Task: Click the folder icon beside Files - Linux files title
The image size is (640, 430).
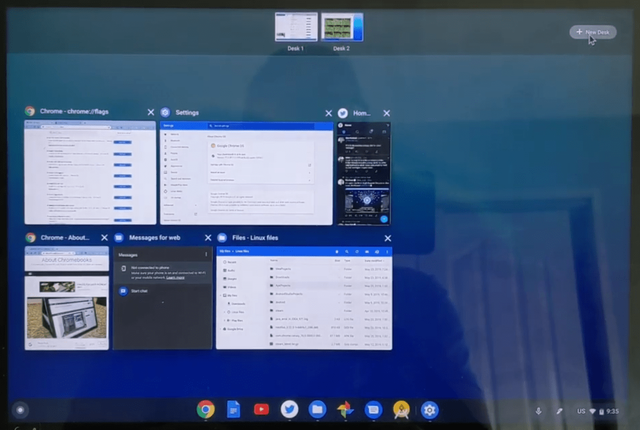Action: tap(222, 237)
